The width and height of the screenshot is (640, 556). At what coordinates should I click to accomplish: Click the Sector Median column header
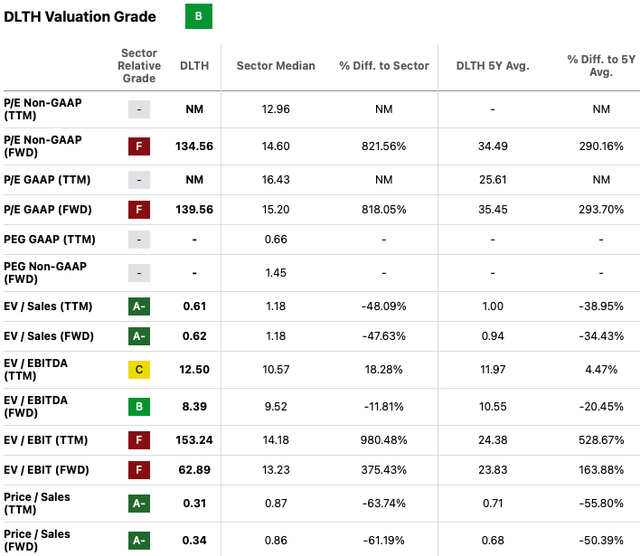tap(275, 66)
